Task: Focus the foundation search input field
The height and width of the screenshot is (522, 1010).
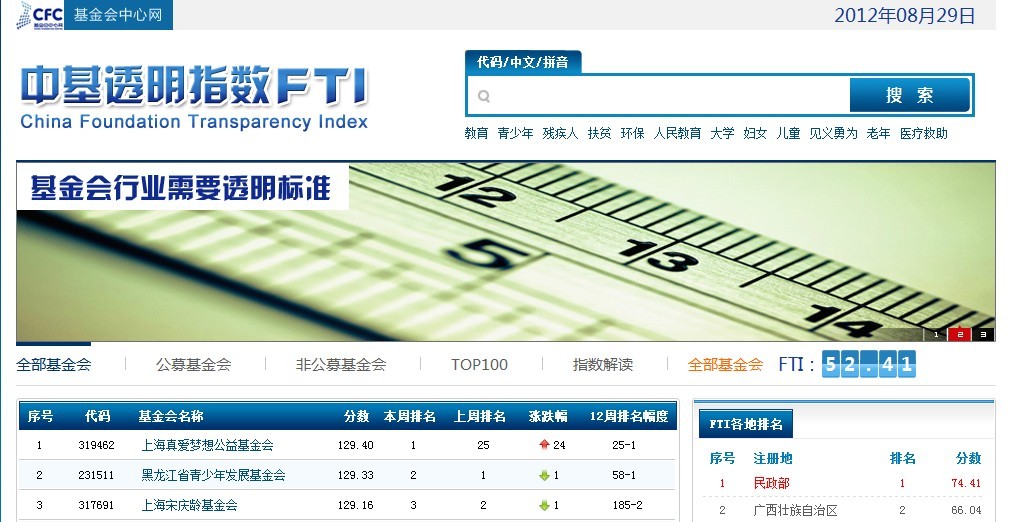Action: tap(659, 95)
